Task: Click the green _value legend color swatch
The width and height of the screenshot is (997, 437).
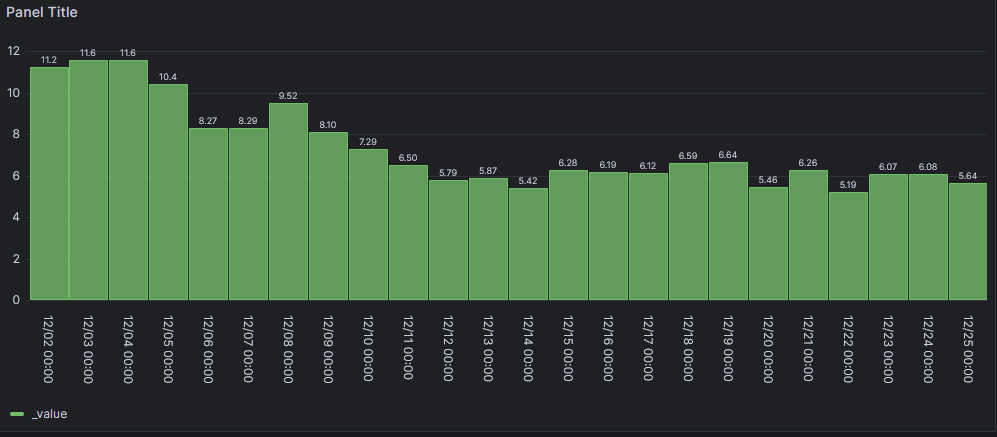Action: (17, 413)
